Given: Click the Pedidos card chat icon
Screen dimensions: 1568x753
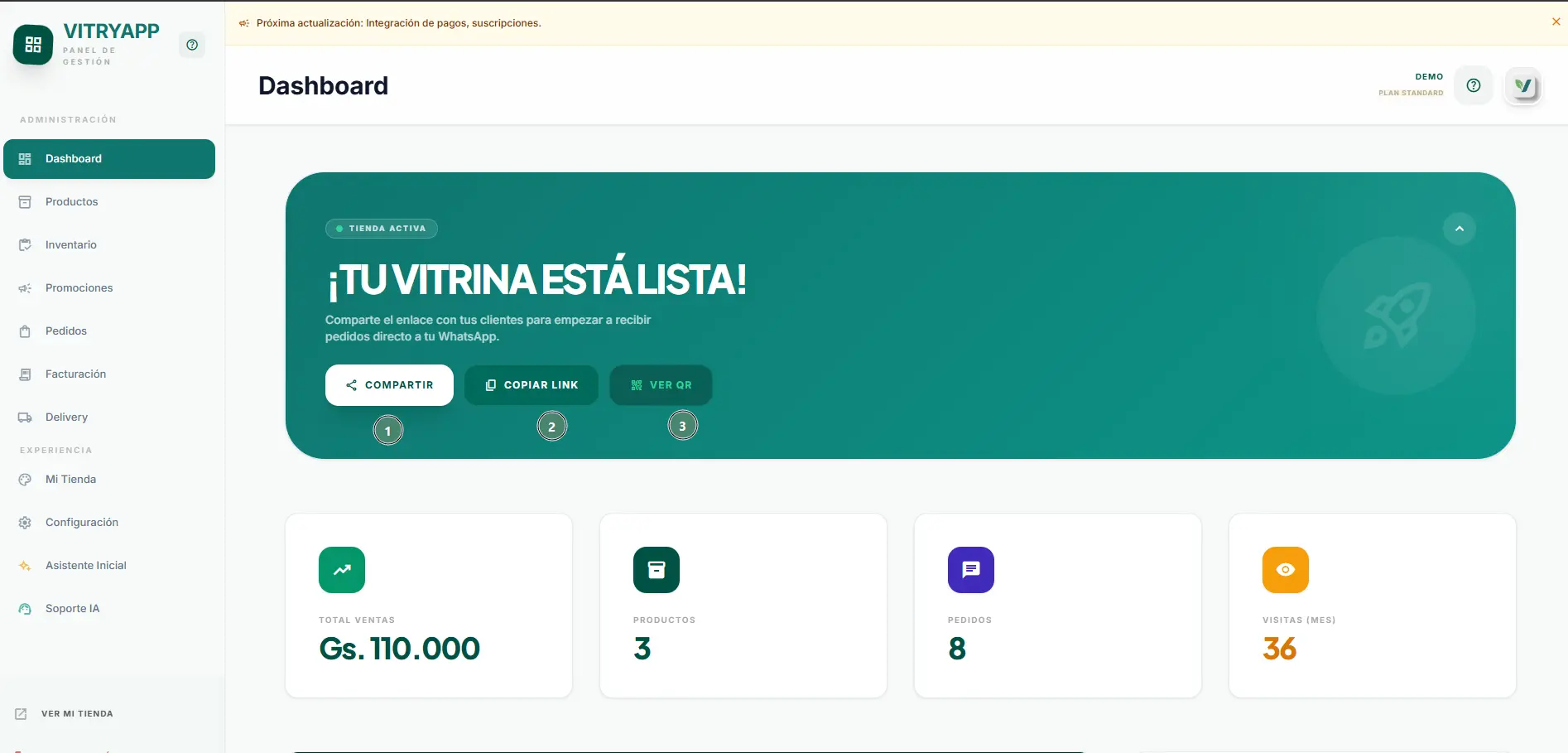Looking at the screenshot, I should [971, 570].
